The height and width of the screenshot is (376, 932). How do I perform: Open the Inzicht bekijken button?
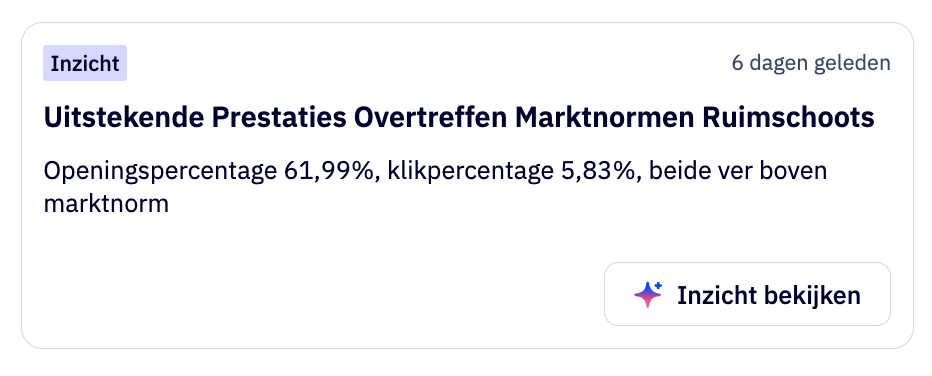[747, 294]
